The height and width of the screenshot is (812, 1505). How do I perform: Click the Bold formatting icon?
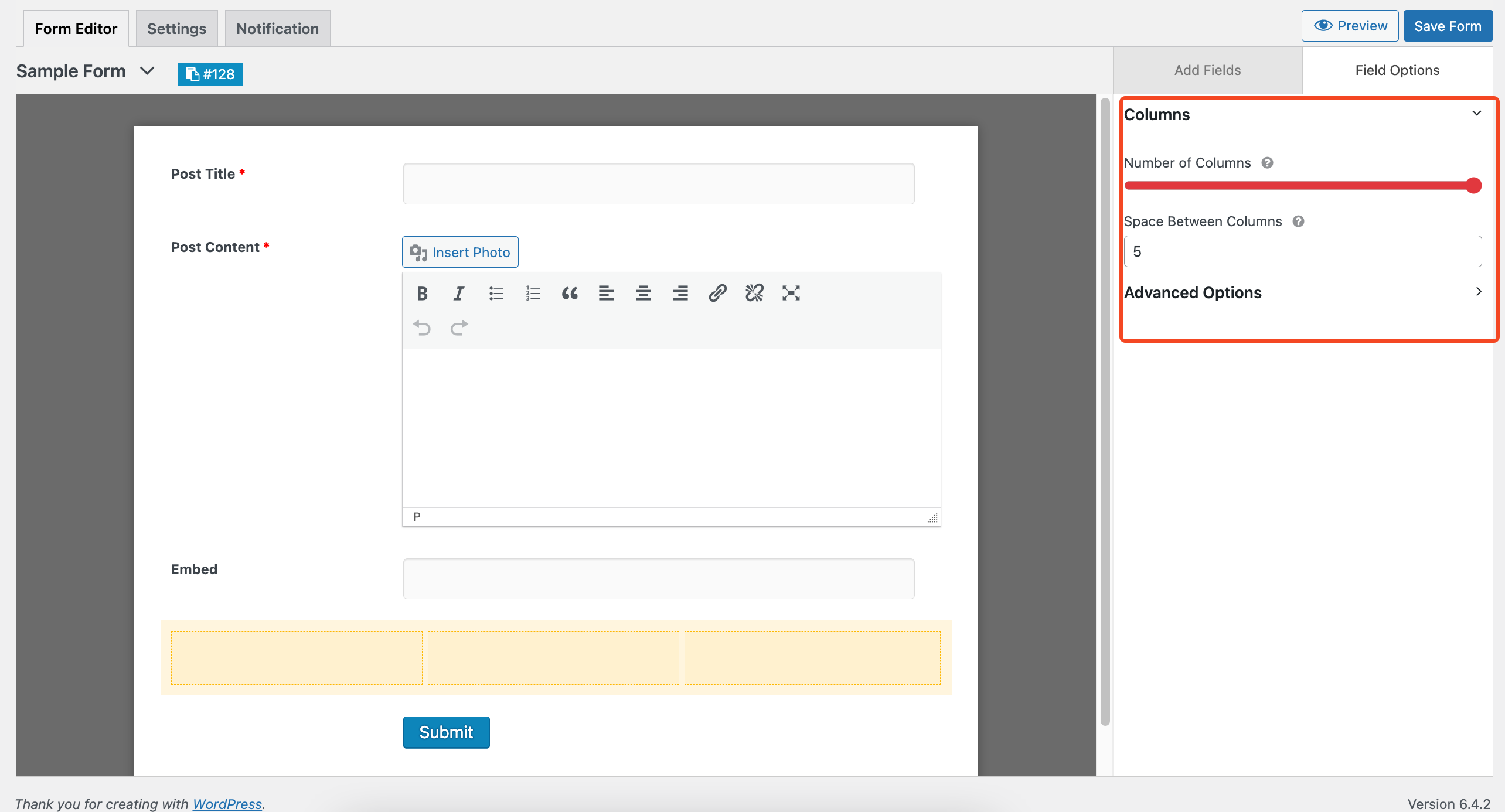421,293
